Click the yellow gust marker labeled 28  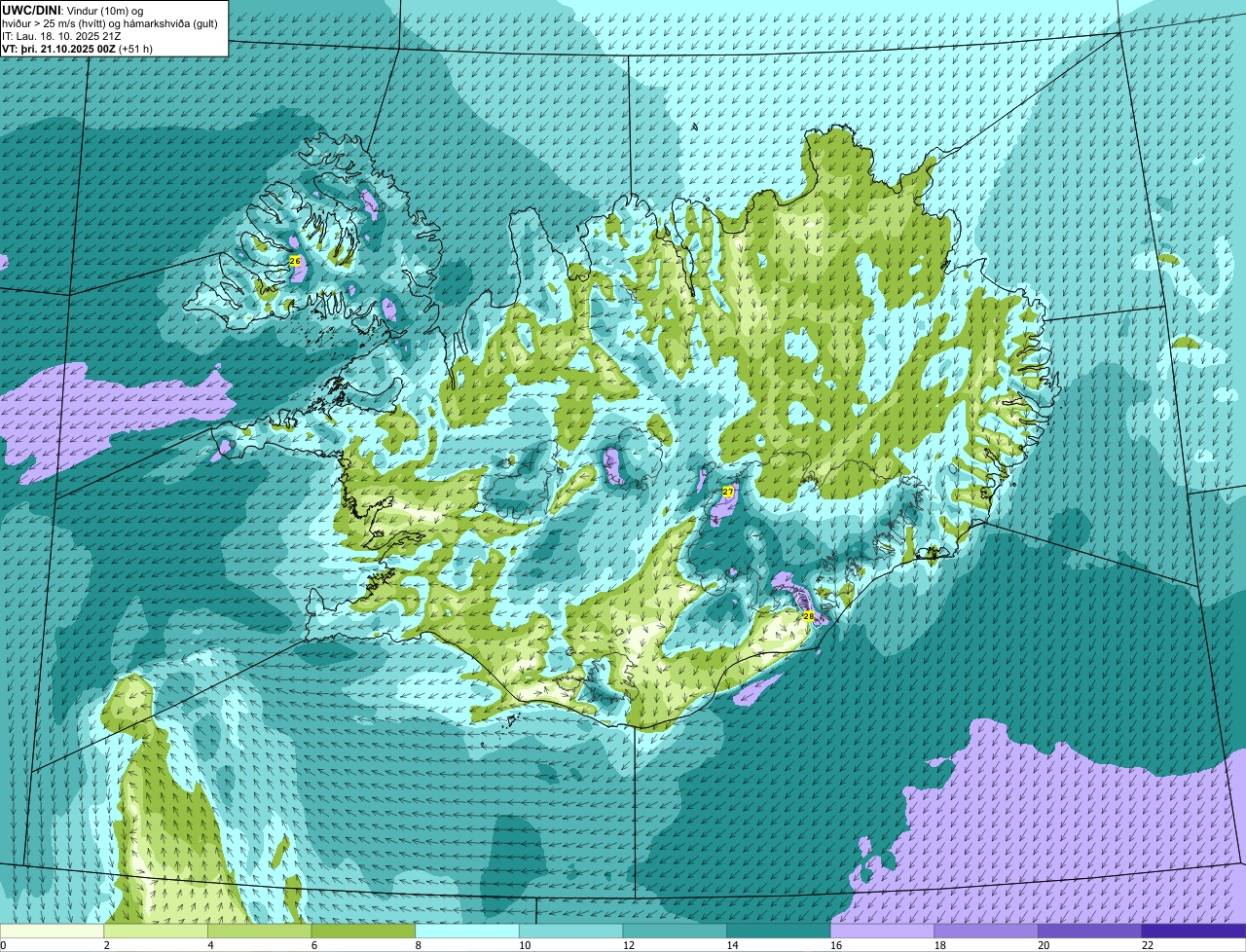click(808, 616)
